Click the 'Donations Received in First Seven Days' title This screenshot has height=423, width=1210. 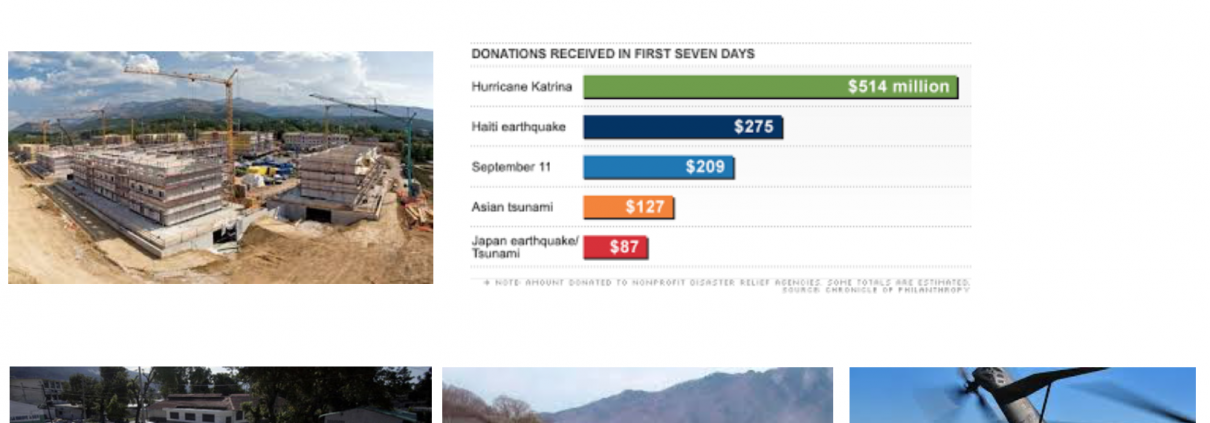[x=613, y=53]
